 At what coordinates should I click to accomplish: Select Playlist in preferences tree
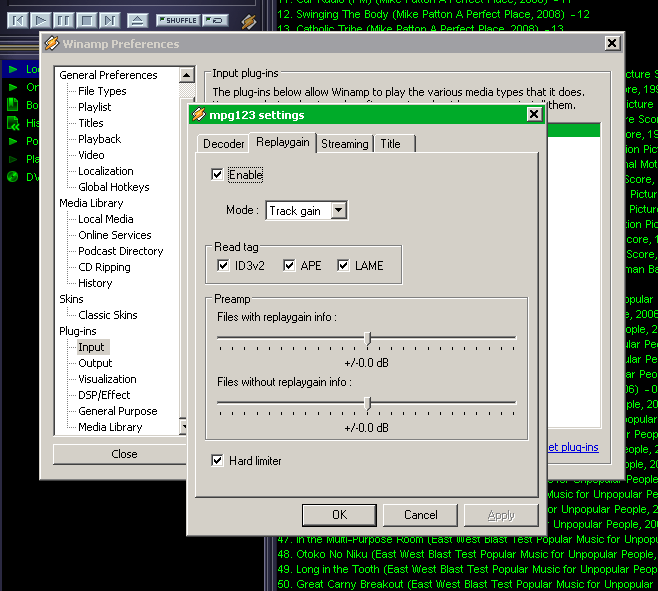[94, 107]
